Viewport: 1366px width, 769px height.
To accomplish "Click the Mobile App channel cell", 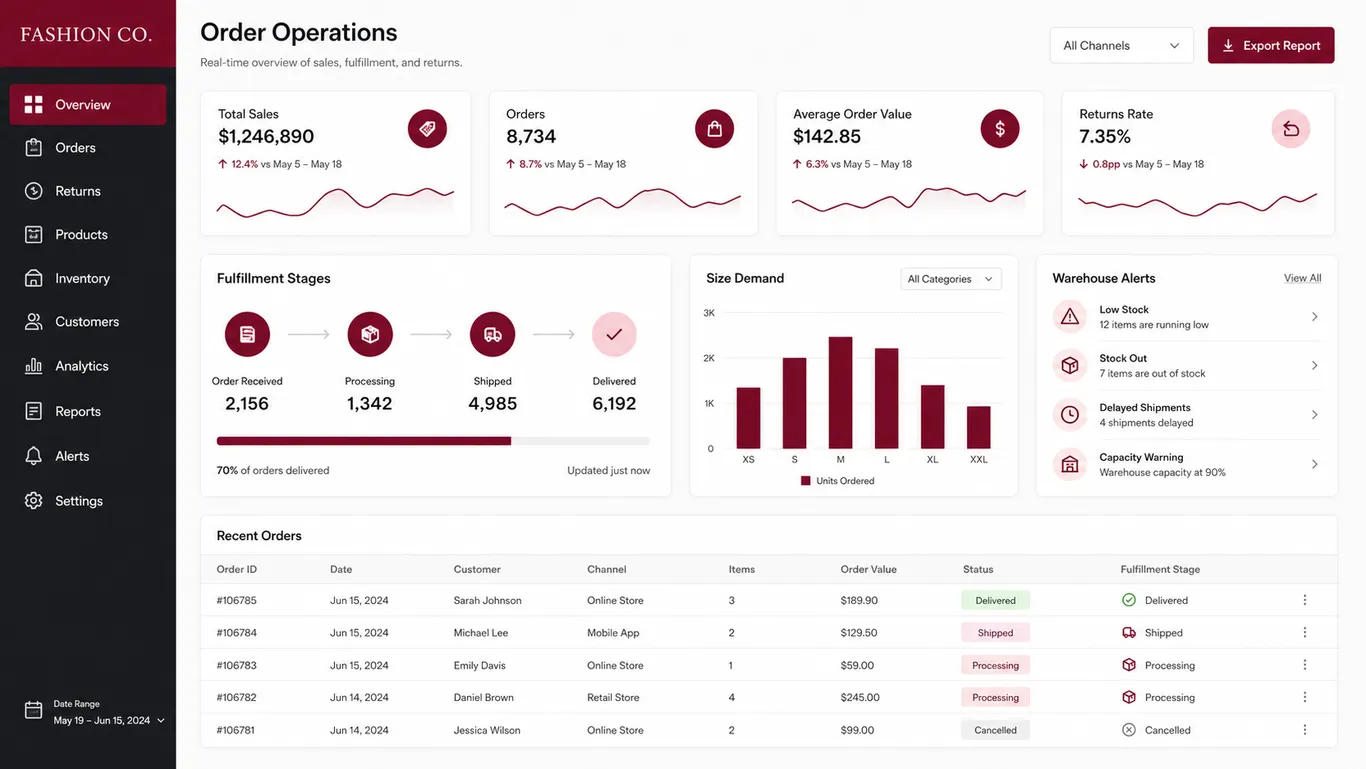I will coord(613,633).
